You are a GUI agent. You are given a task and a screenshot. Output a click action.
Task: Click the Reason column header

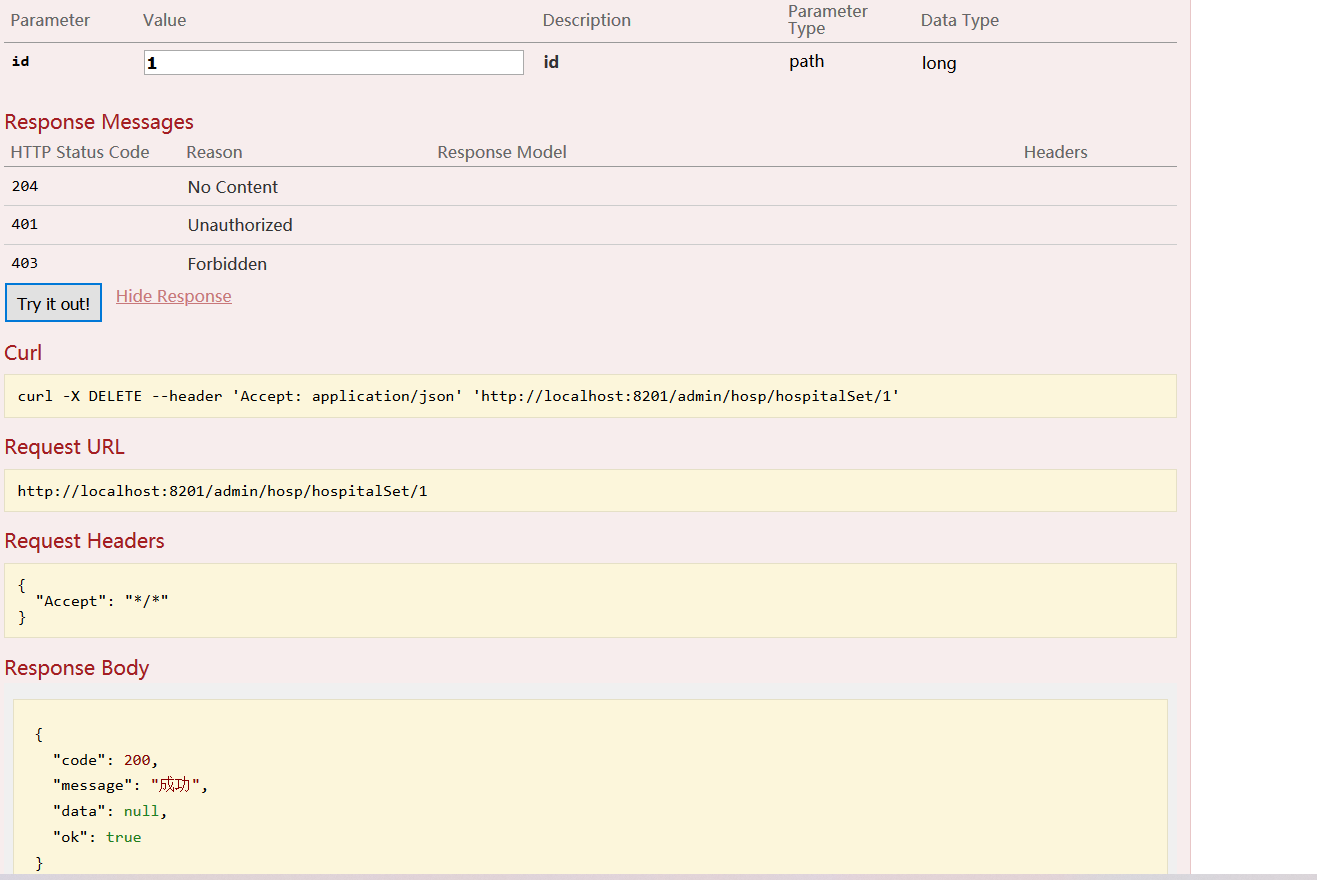point(214,152)
